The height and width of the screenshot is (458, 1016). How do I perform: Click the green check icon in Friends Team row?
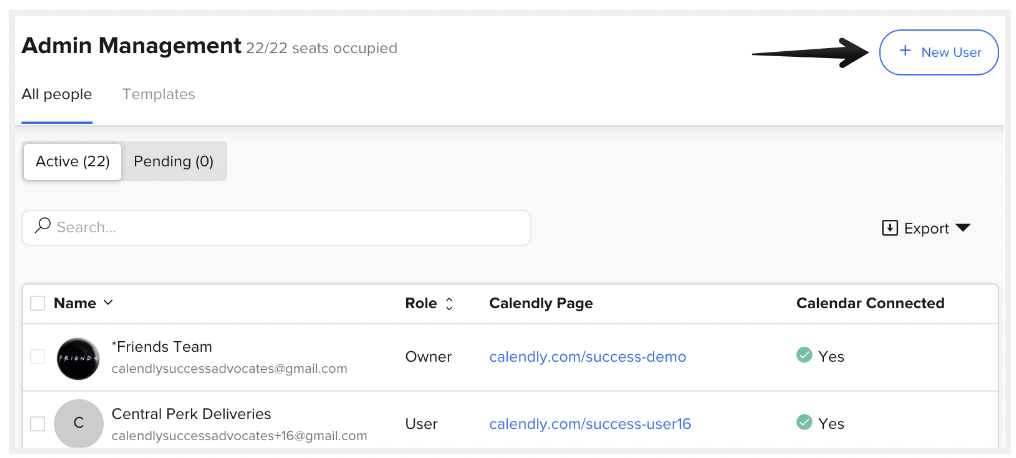coord(804,355)
